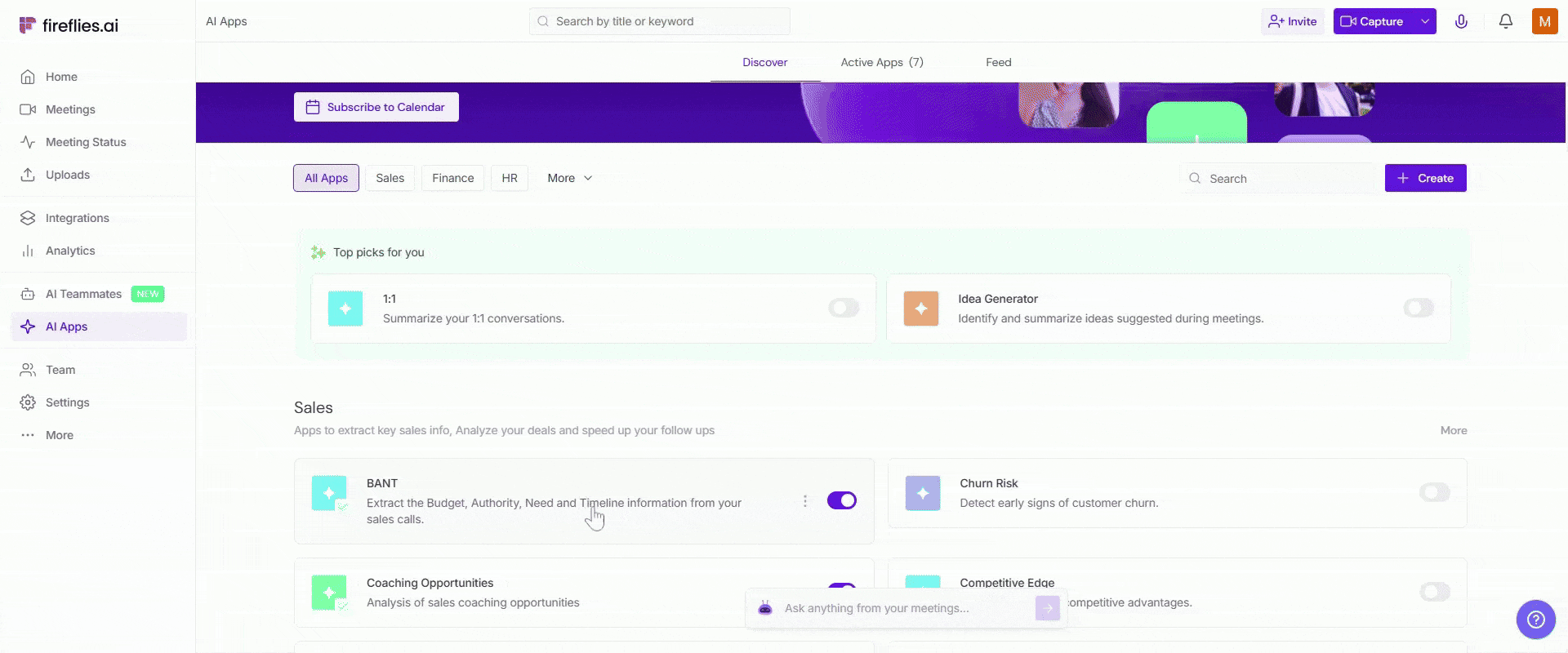
Task: Enable the Idea Generator toggle
Action: [1419, 308]
